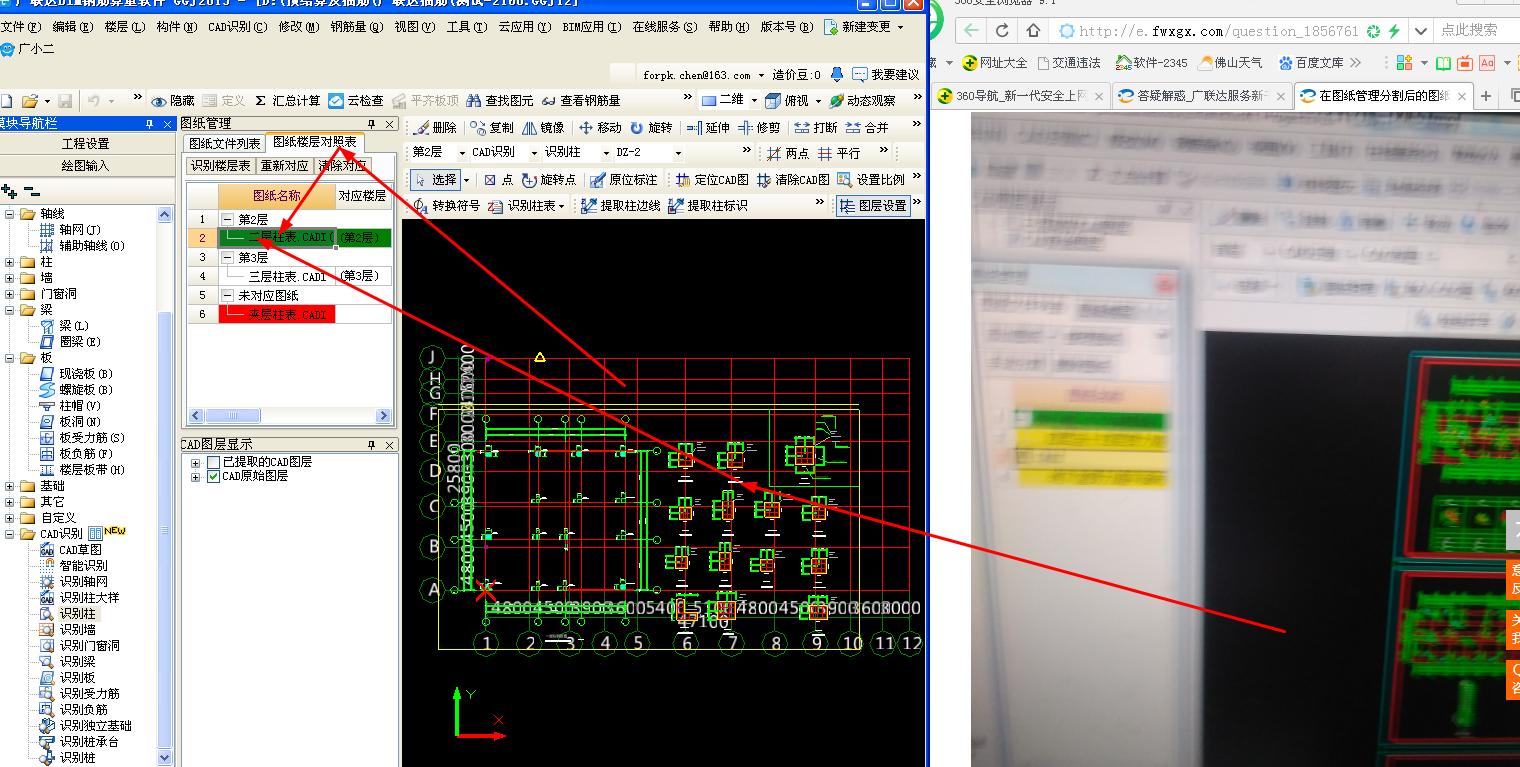Select the 删除 delete tool

[434, 128]
